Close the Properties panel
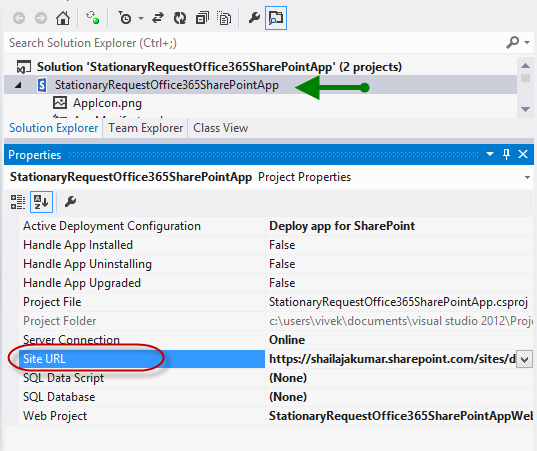Viewport: 537px width, 451px height. click(523, 154)
